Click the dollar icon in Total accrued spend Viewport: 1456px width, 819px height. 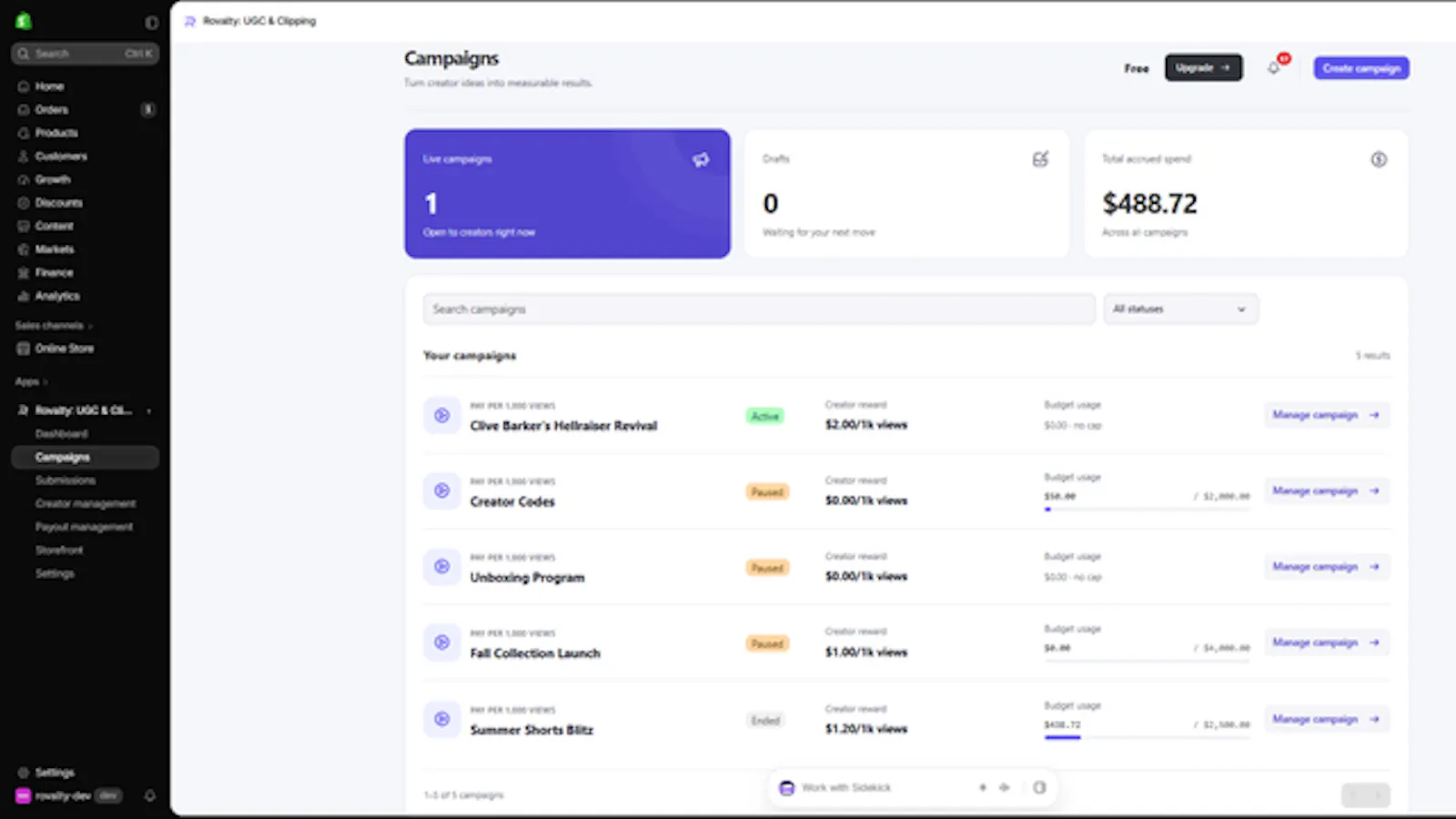tap(1379, 159)
